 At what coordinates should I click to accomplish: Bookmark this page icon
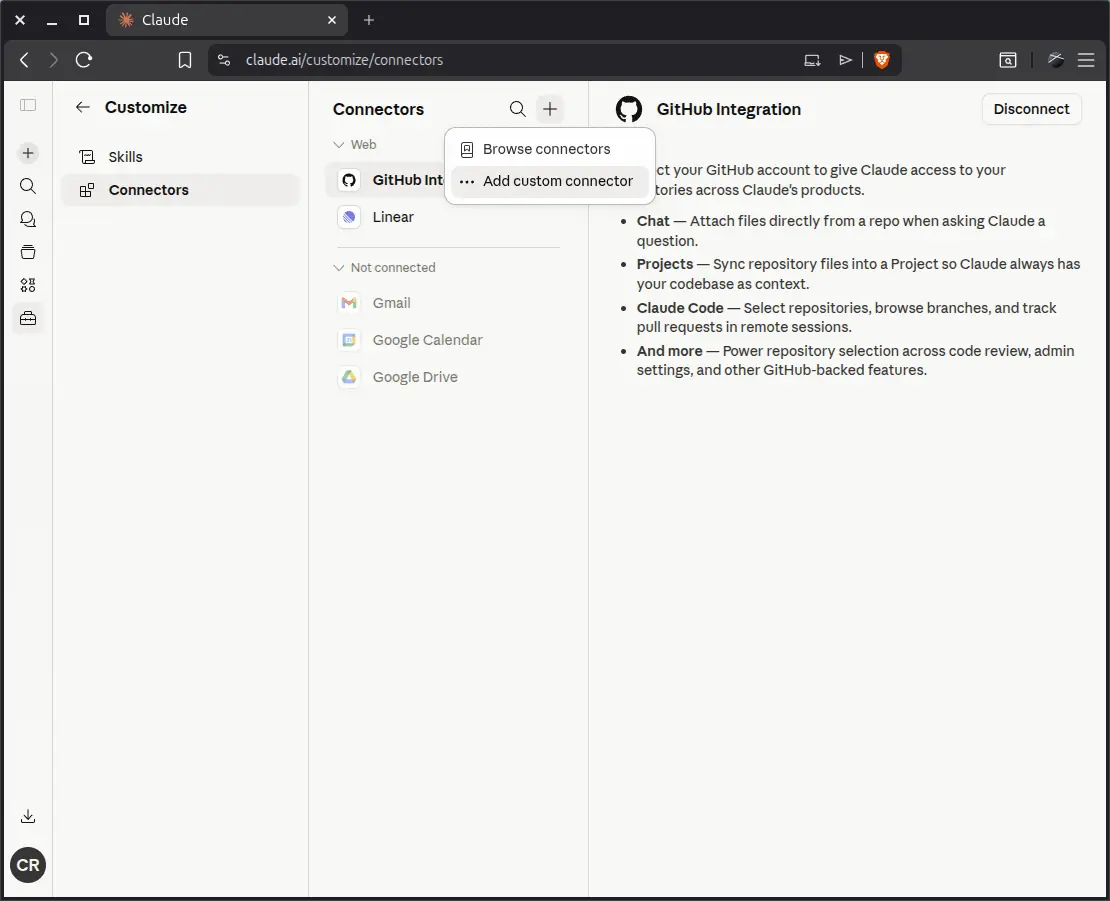(185, 60)
